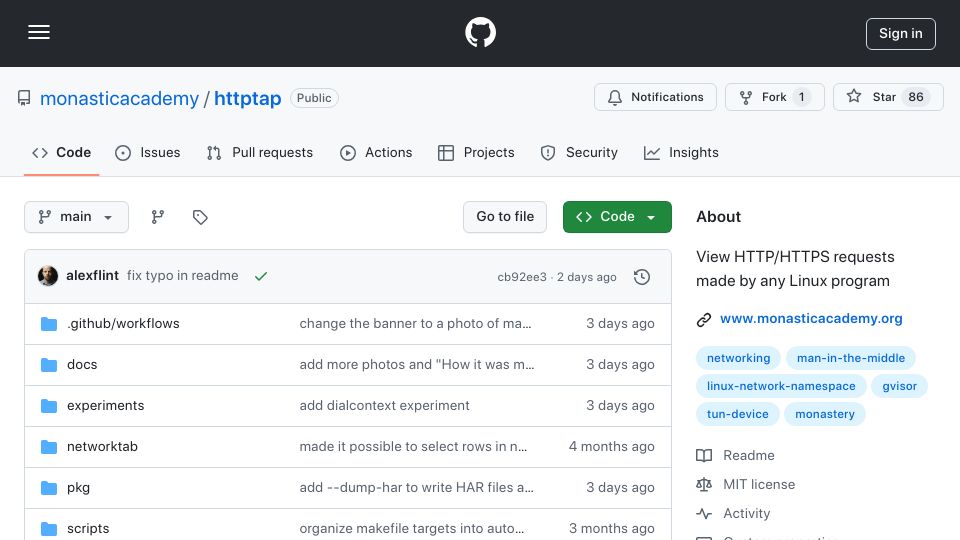
Task: Click the book icon beside Readme
Action: (704, 456)
